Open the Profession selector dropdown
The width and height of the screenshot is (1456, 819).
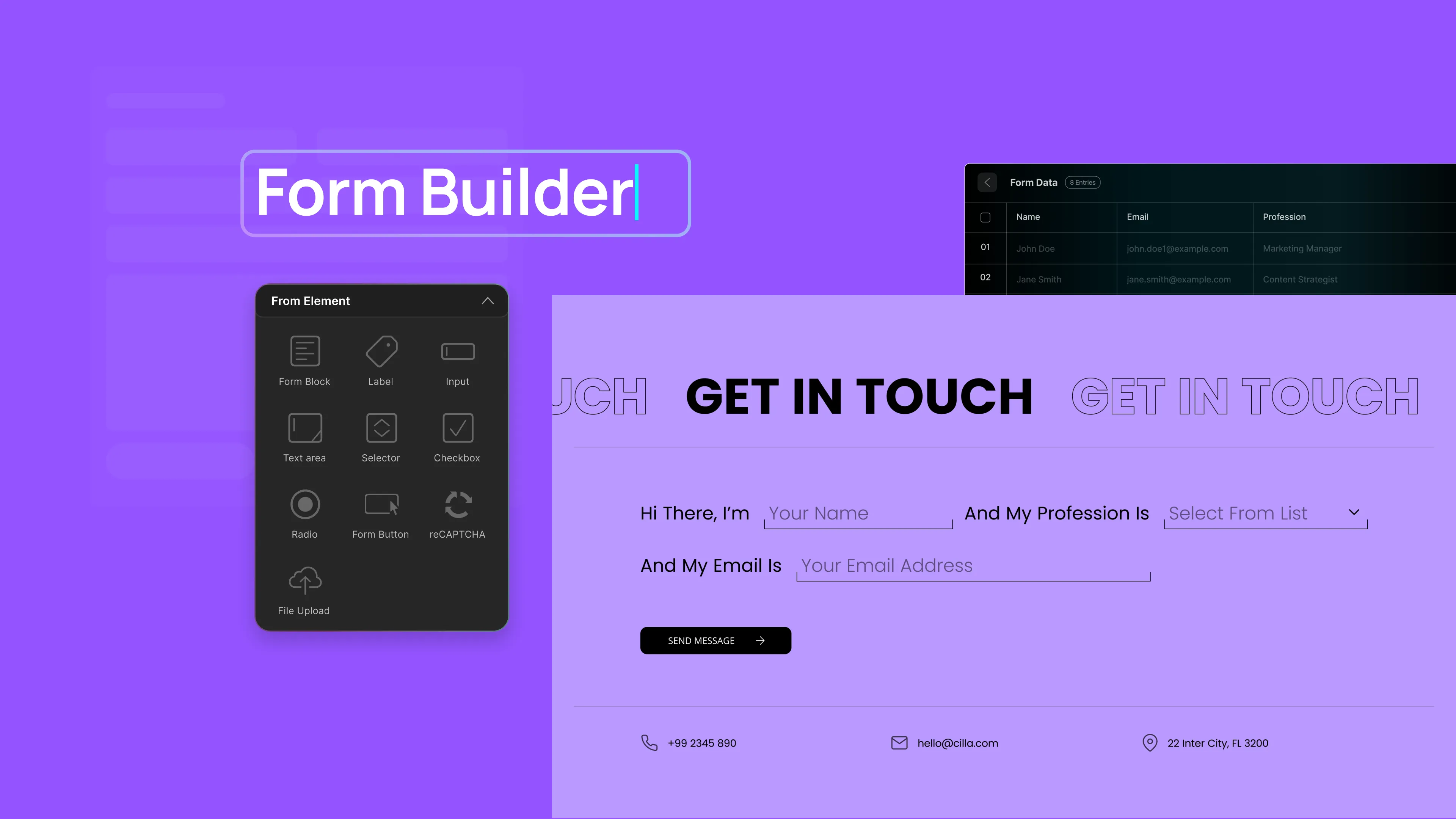pos(1265,513)
